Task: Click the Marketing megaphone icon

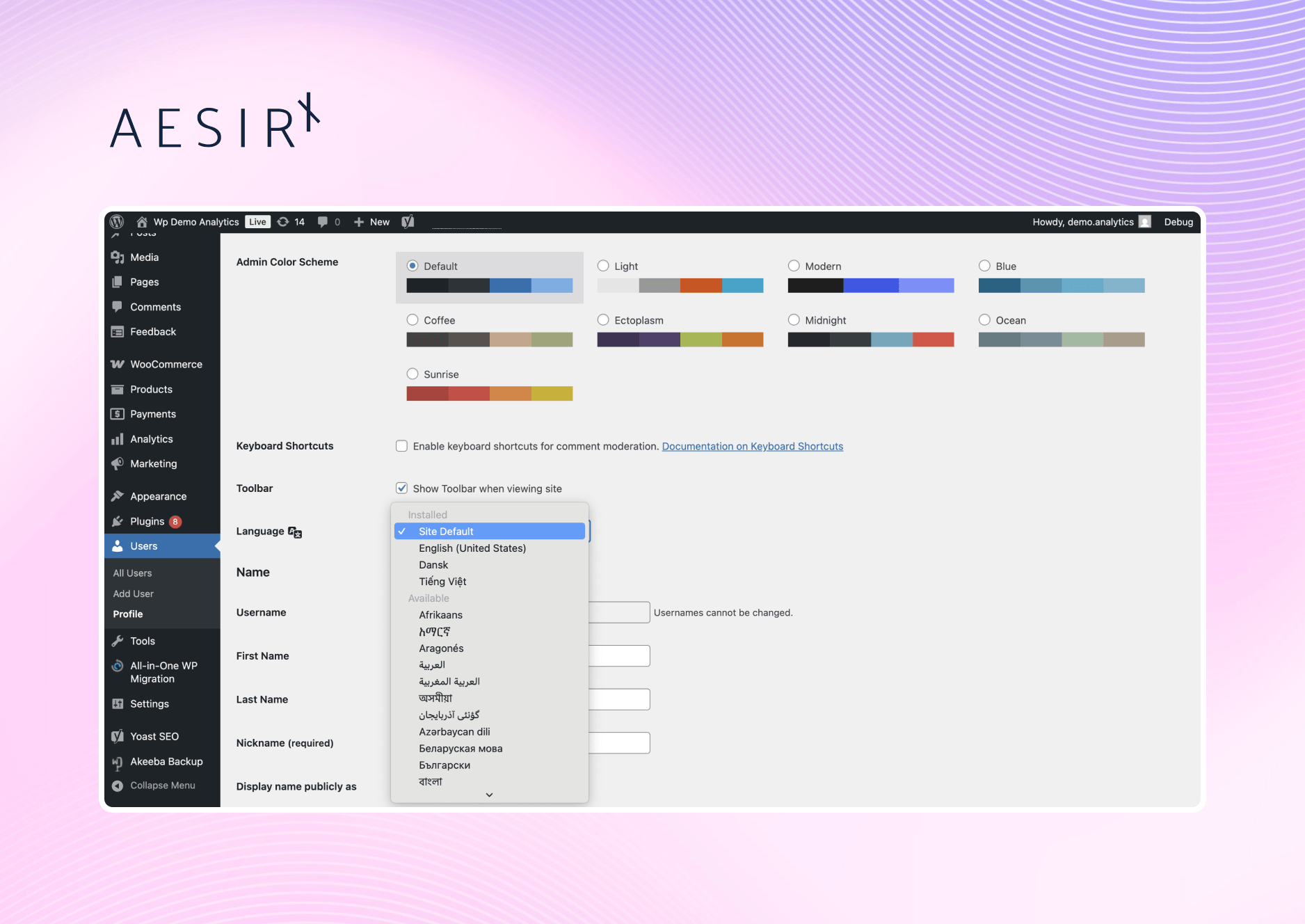Action: (118, 464)
